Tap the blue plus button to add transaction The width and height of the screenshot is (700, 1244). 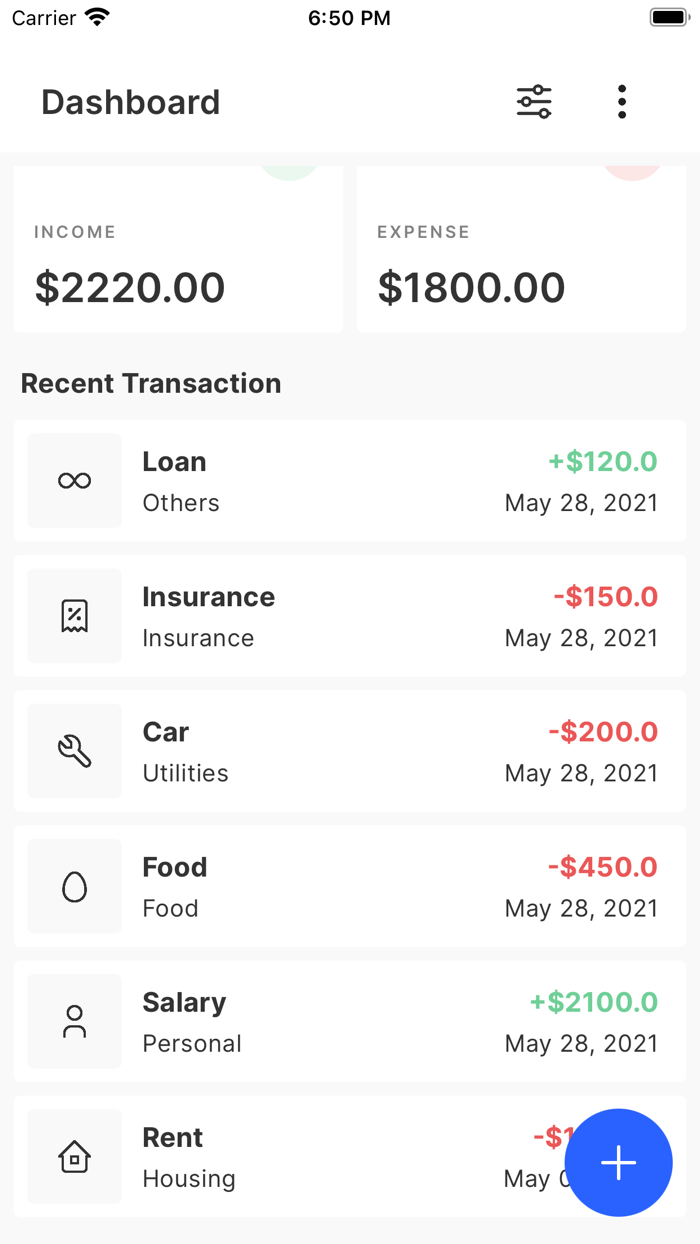(619, 1162)
